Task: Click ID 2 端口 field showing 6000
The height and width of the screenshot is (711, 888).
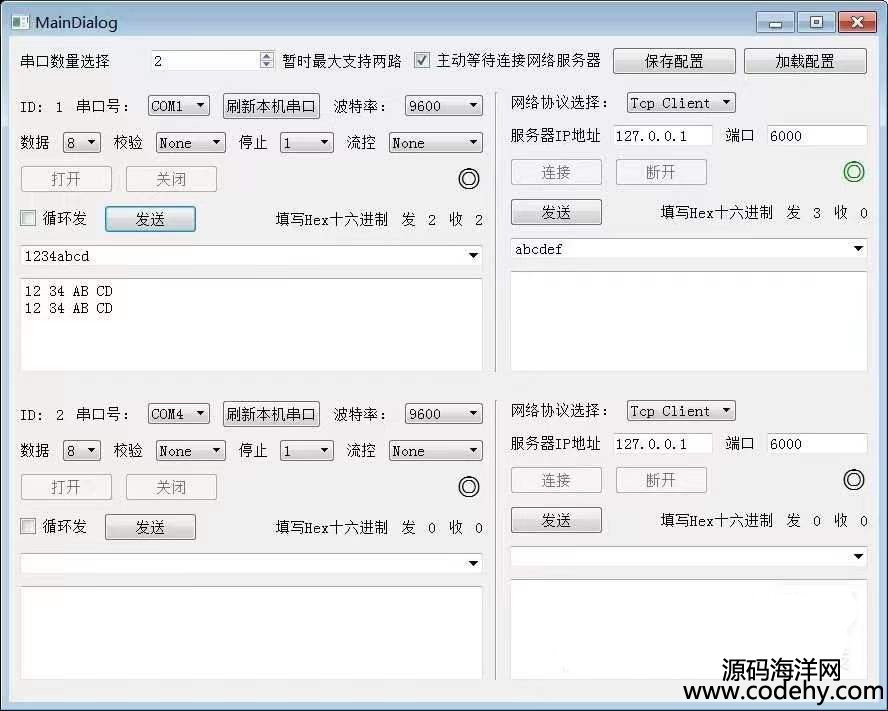Action: [x=816, y=444]
